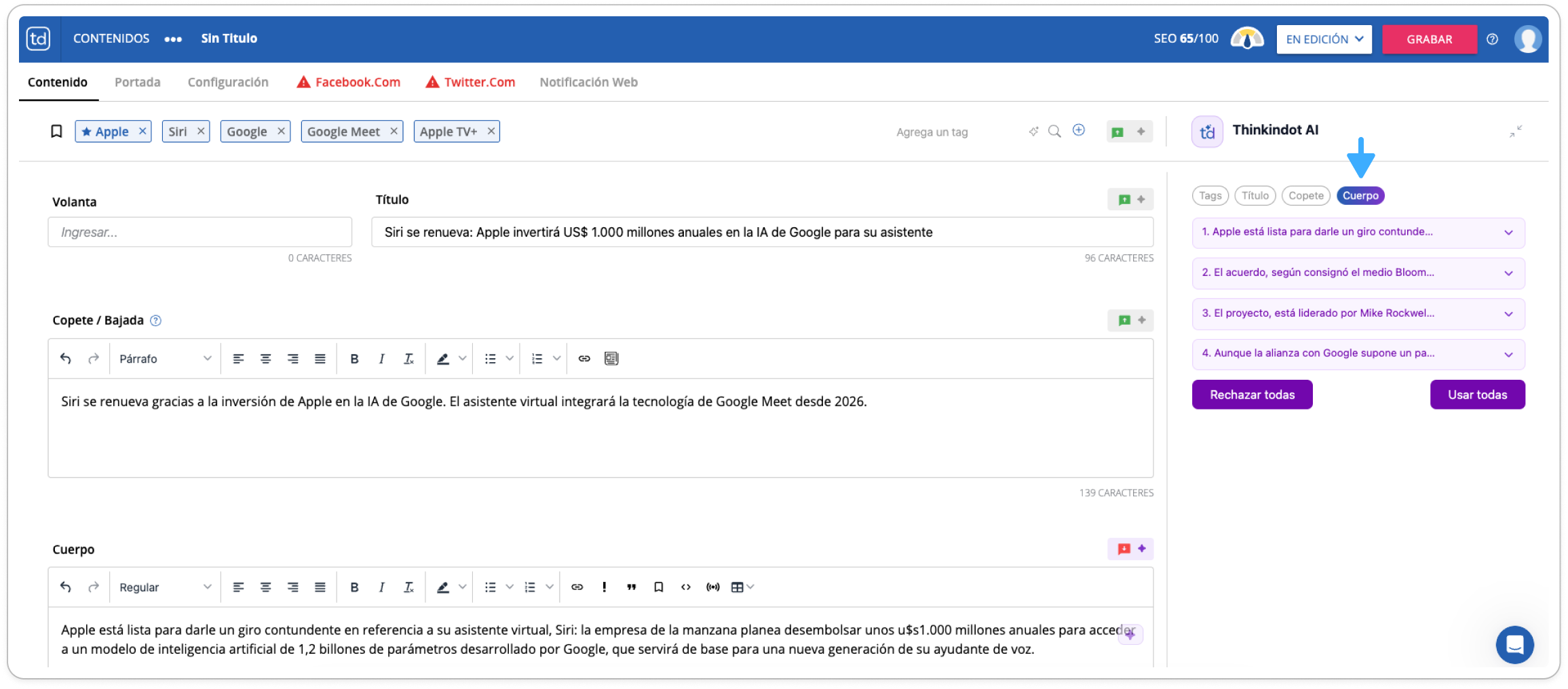Click bold in the Copete toolbar
This screenshot has width=1568, height=689.
tap(354, 359)
